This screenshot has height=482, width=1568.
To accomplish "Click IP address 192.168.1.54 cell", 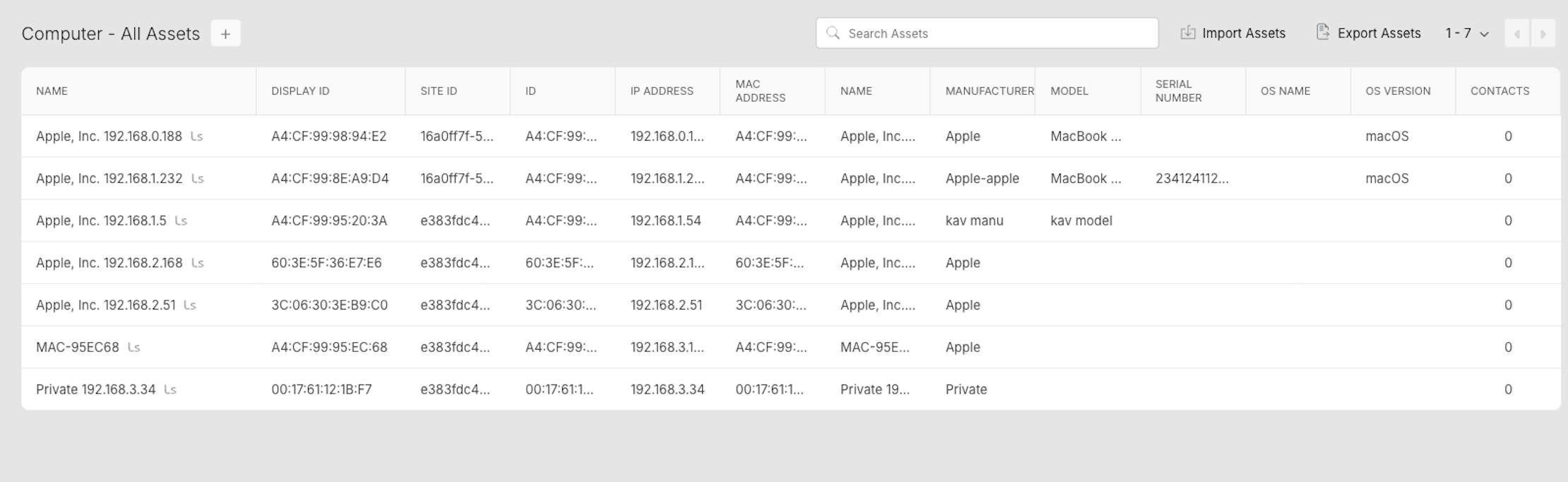I will tap(666, 221).
